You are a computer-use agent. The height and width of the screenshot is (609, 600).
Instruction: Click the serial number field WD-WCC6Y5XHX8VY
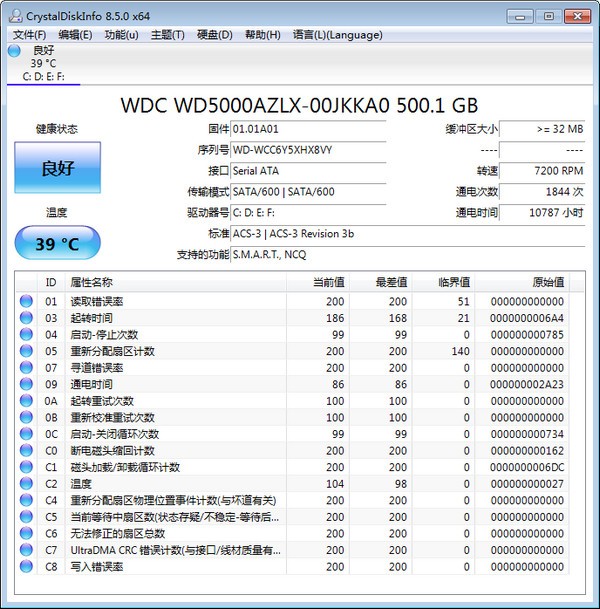[307, 150]
